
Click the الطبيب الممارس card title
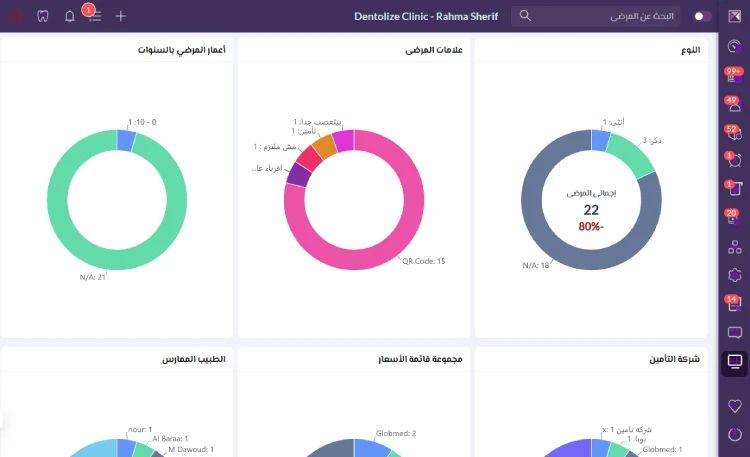point(194,359)
